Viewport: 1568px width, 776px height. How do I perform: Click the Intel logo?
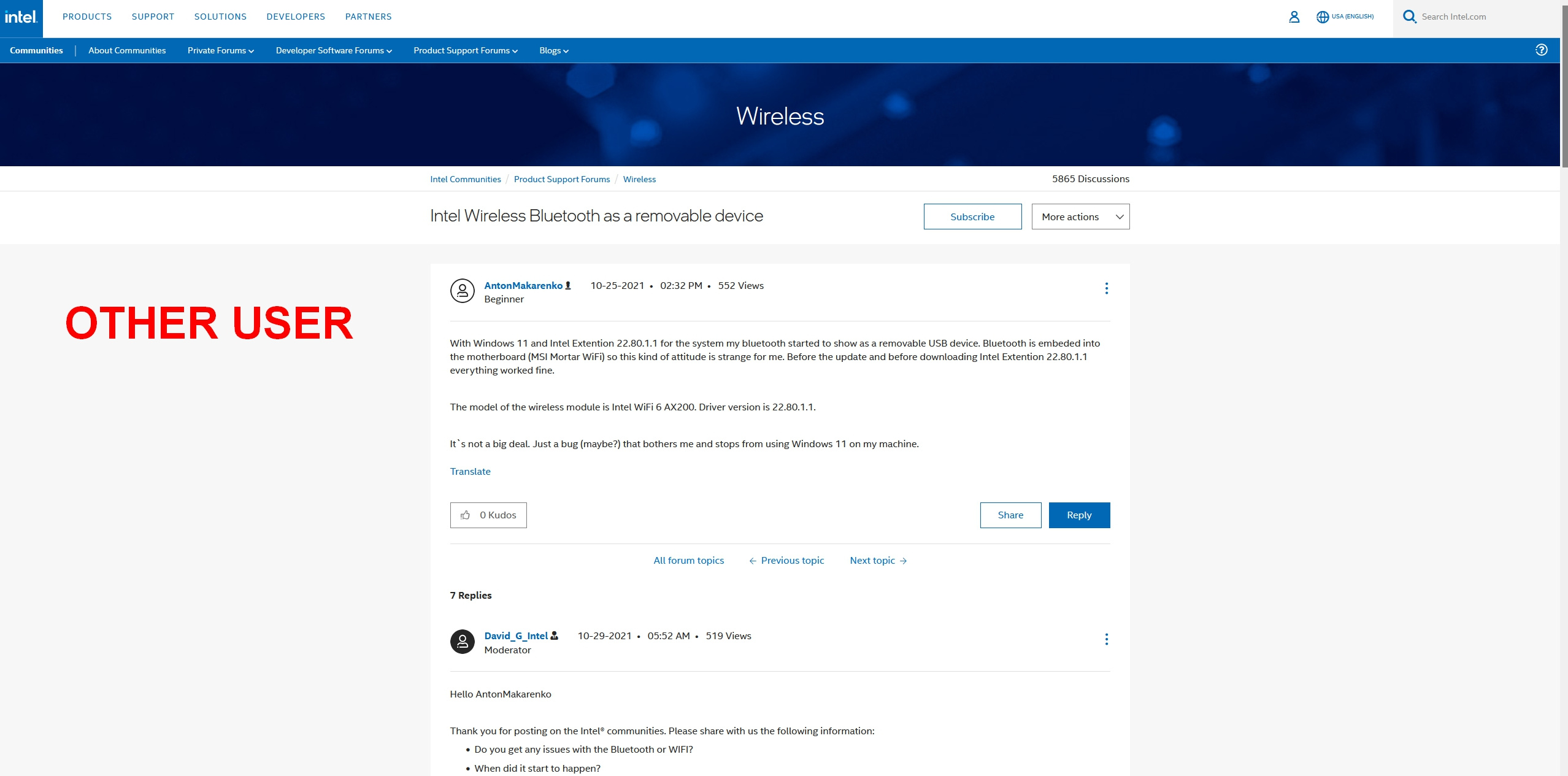(x=21, y=17)
